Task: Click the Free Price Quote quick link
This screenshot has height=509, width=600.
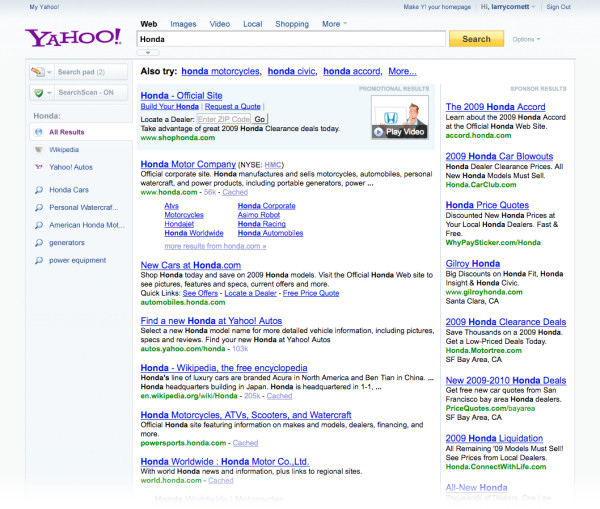Action: (311, 293)
